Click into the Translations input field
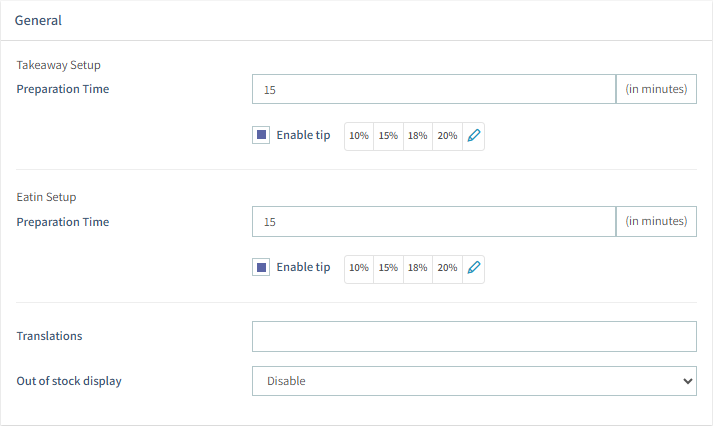 (x=474, y=337)
